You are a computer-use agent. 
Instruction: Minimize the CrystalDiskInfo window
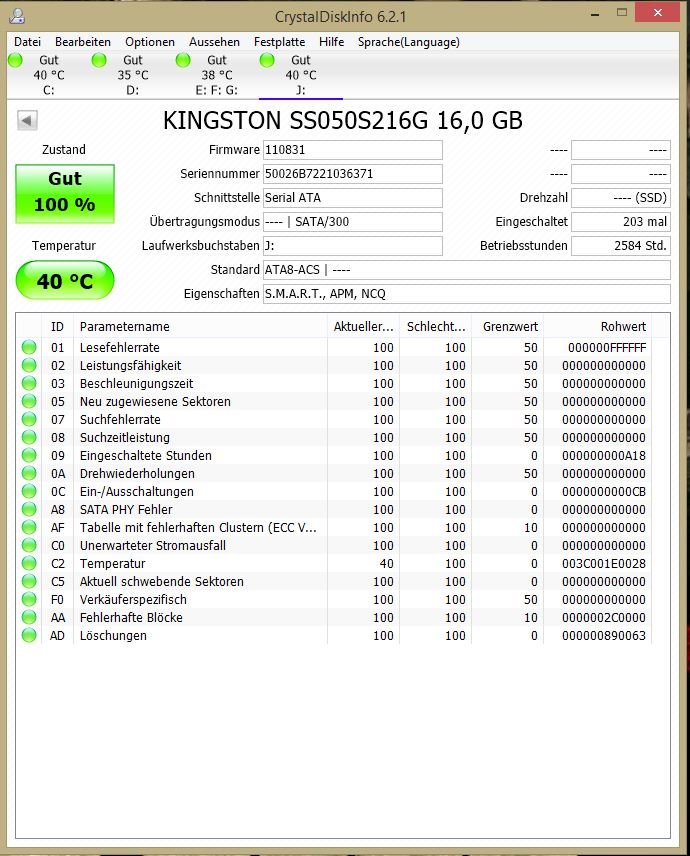click(596, 14)
